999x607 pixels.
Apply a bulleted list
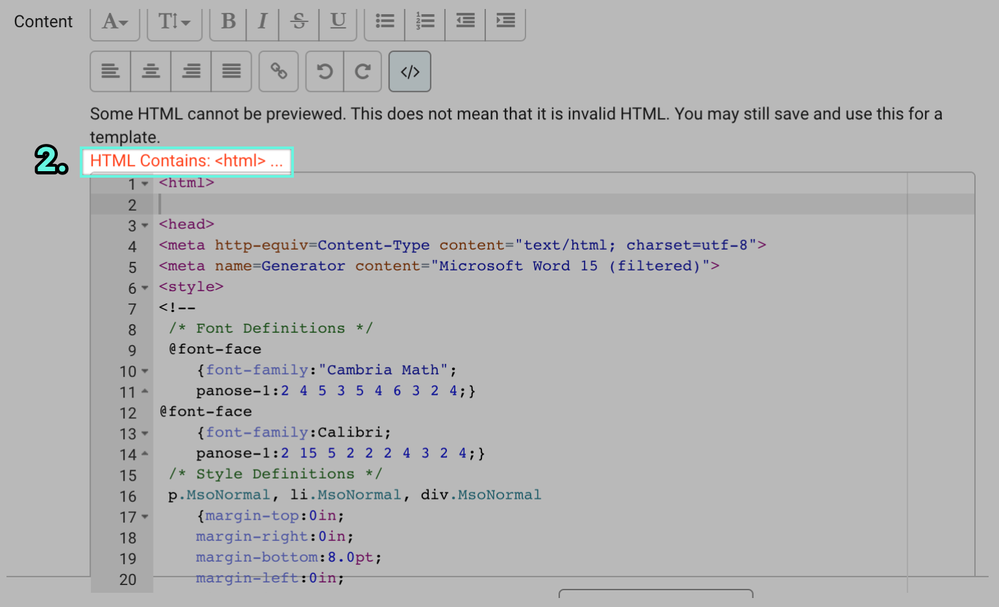click(x=384, y=22)
